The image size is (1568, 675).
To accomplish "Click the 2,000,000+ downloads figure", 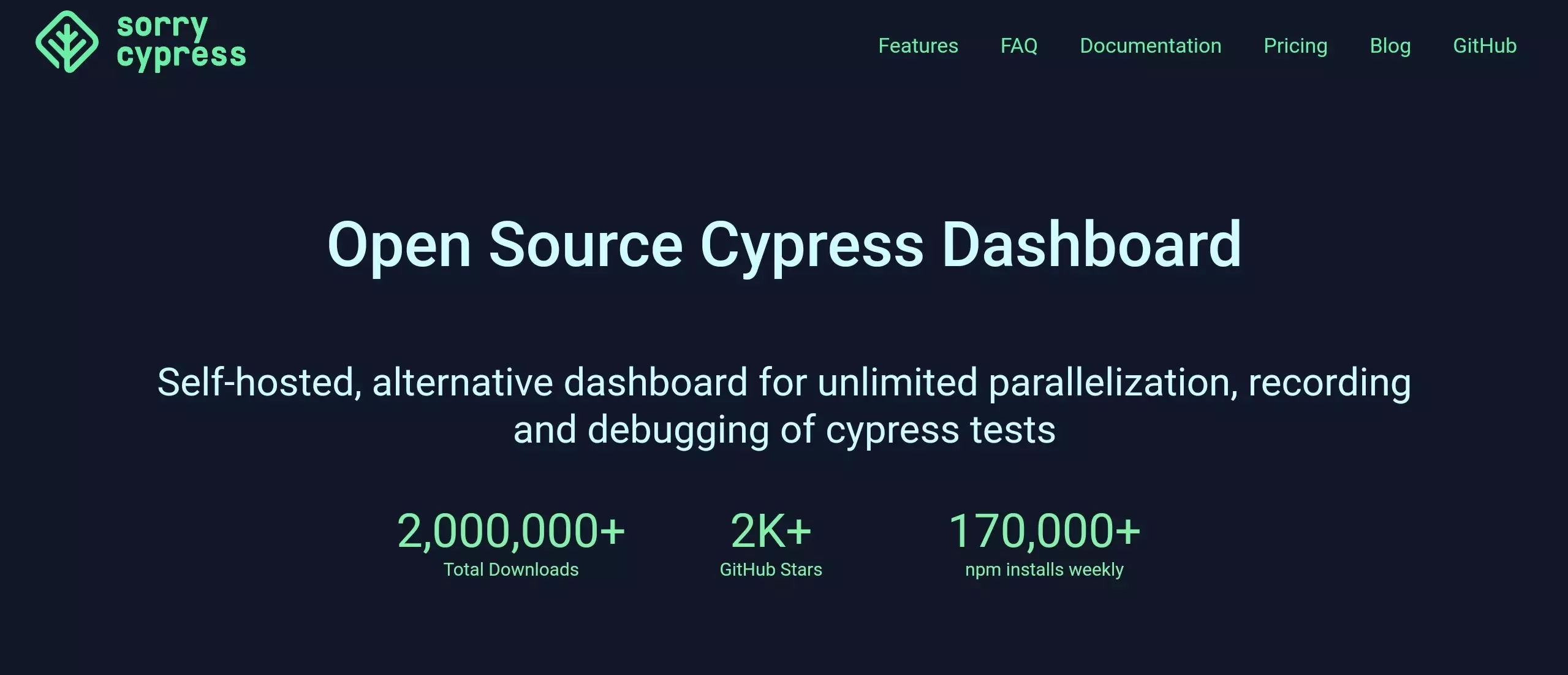I will (510, 531).
